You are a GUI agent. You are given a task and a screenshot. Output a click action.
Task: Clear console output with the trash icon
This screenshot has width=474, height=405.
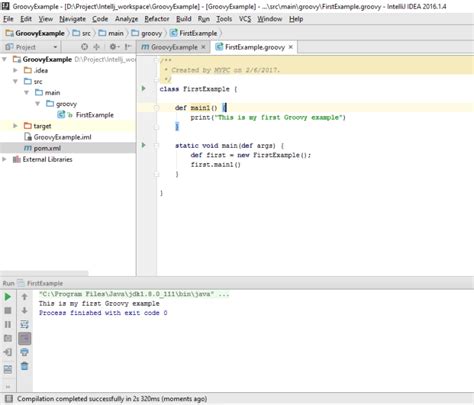click(24, 366)
